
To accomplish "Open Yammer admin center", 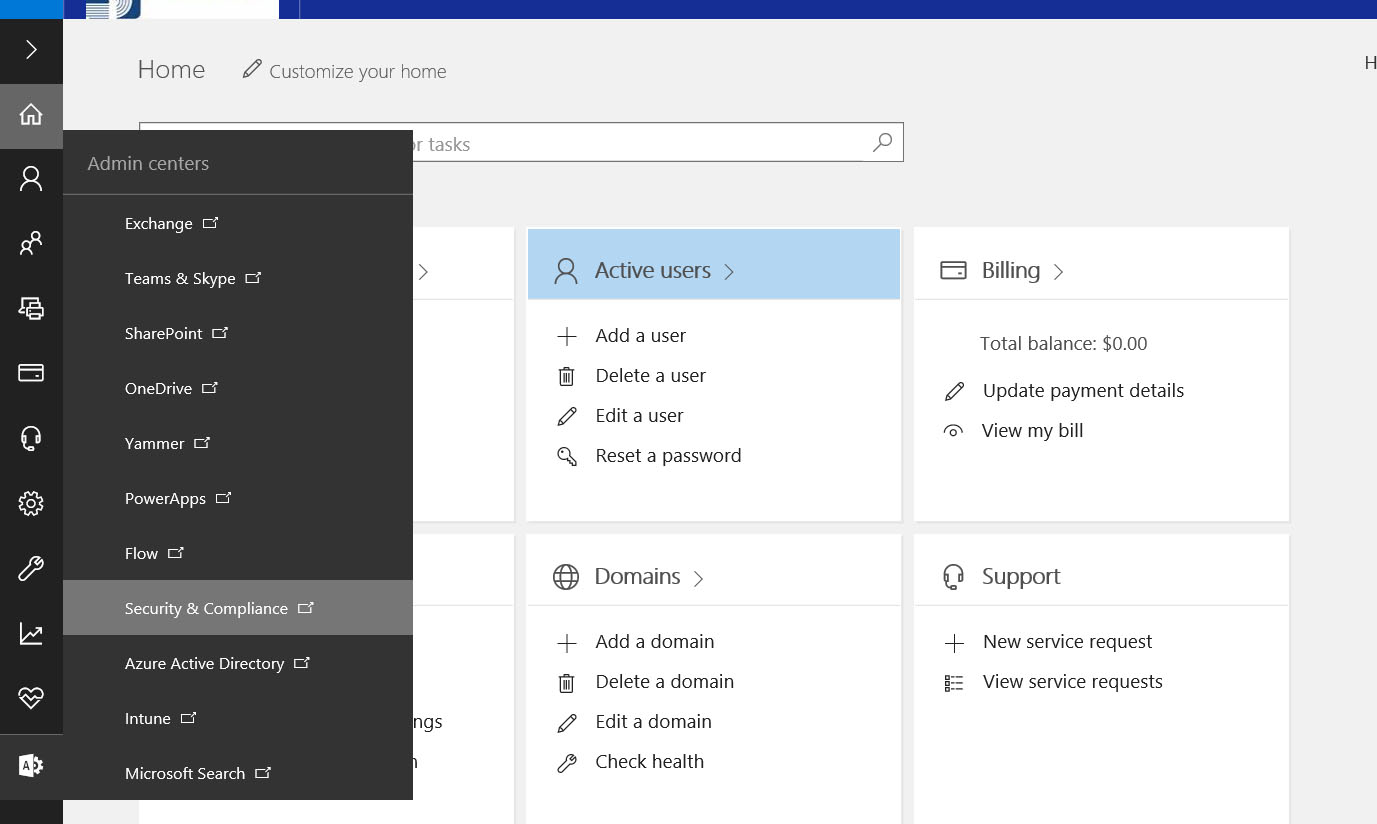I will pyautogui.click(x=238, y=443).
